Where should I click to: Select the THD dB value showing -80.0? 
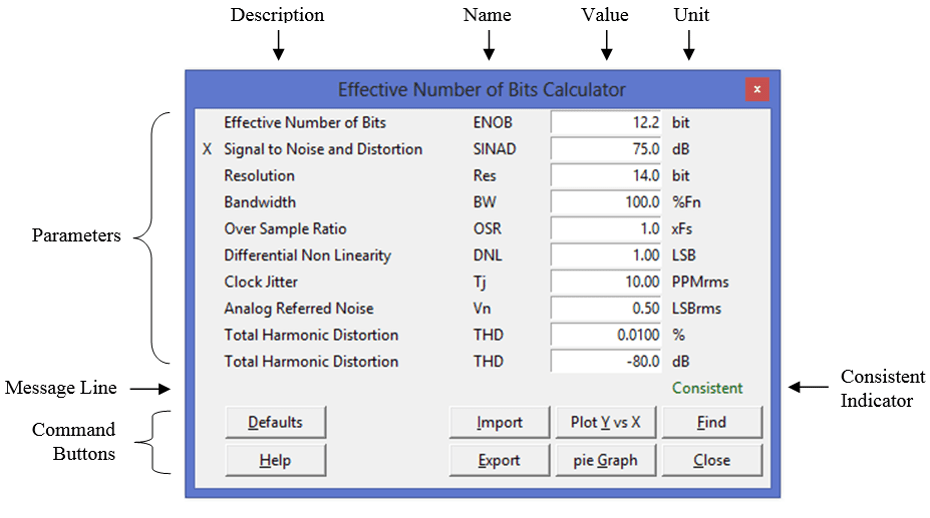(606, 361)
